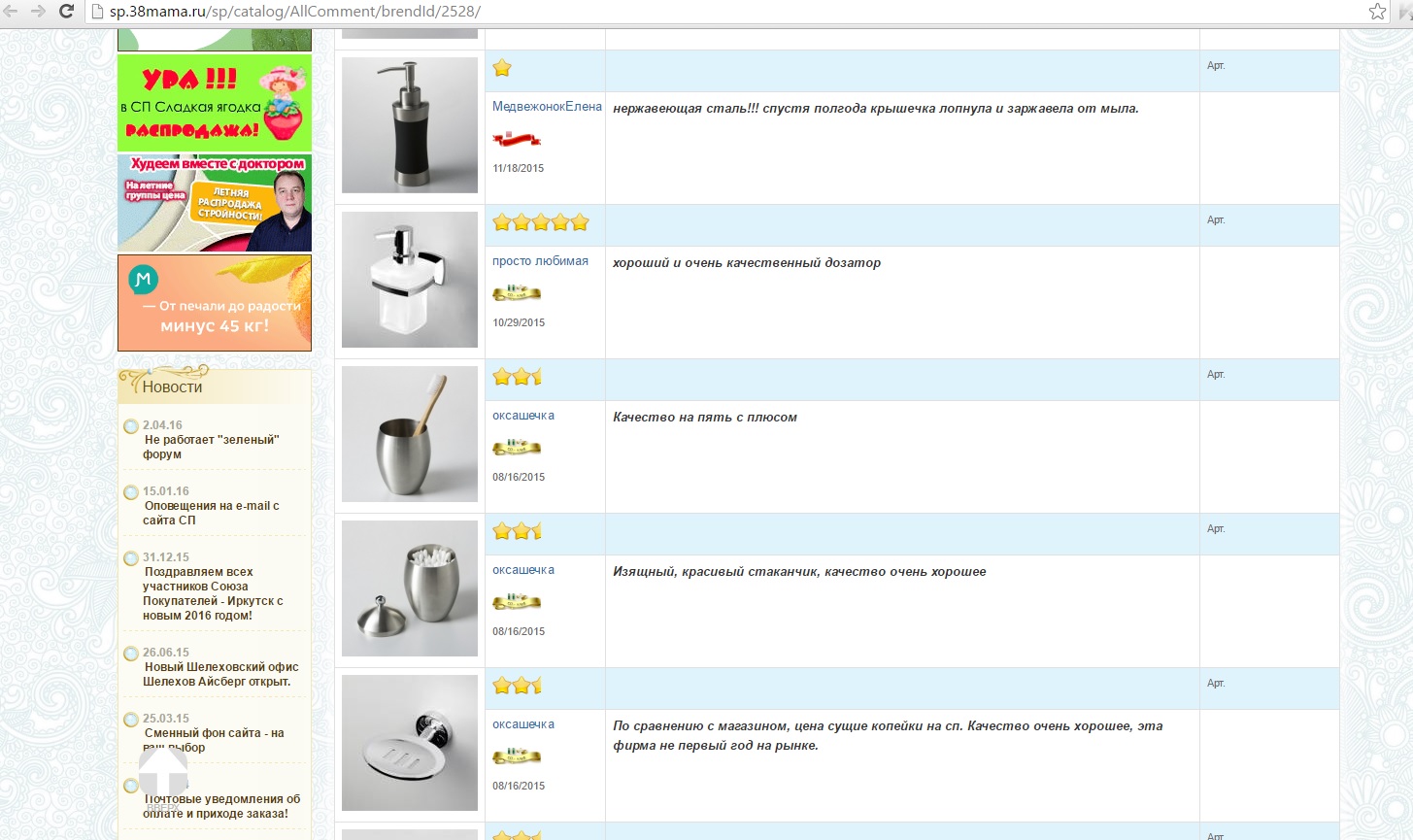Image resolution: width=1413 pixels, height=840 pixels.
Task: Bookmark this page with the star icon
Action: click(1377, 12)
